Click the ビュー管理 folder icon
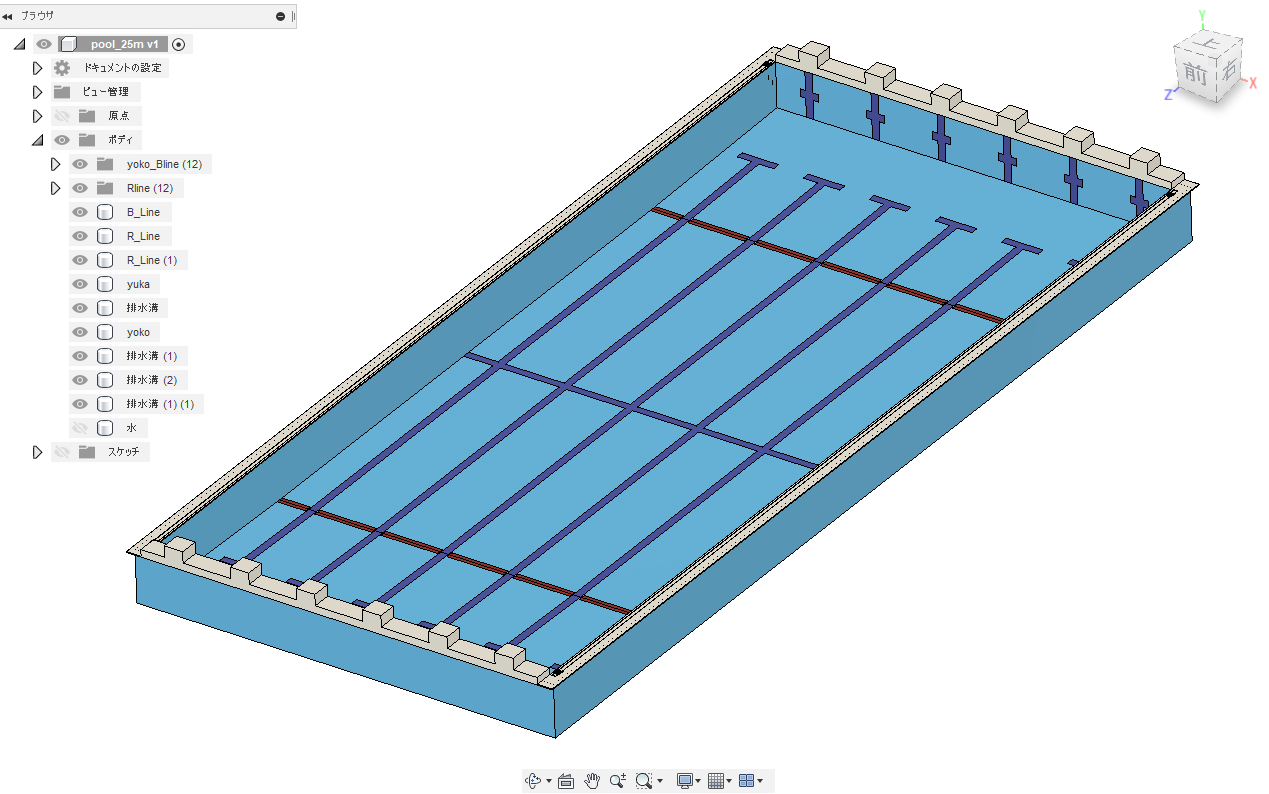This screenshot has width=1269, height=794. coord(62,92)
